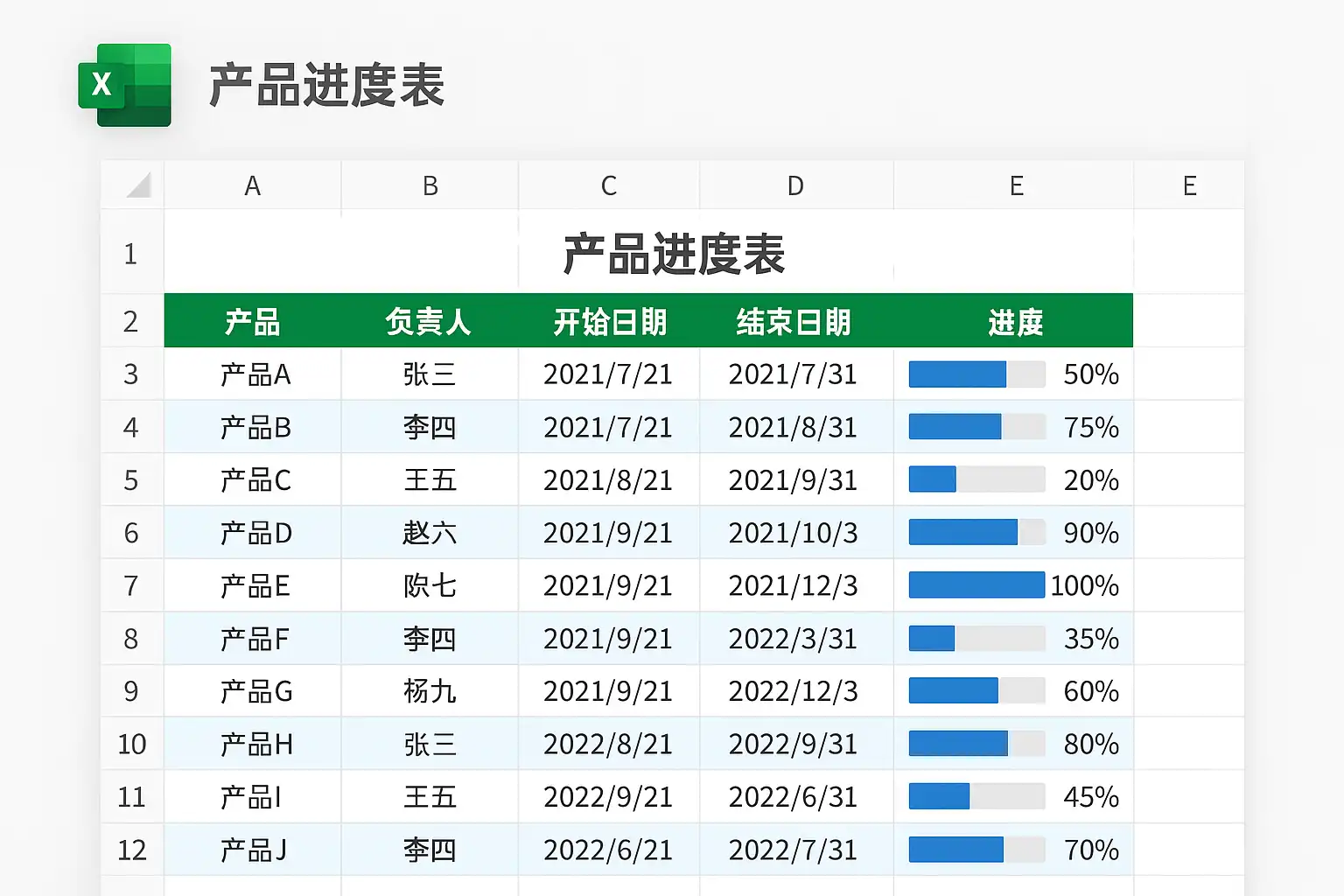Select row 12 header
1344x896 pixels.
[x=131, y=850]
